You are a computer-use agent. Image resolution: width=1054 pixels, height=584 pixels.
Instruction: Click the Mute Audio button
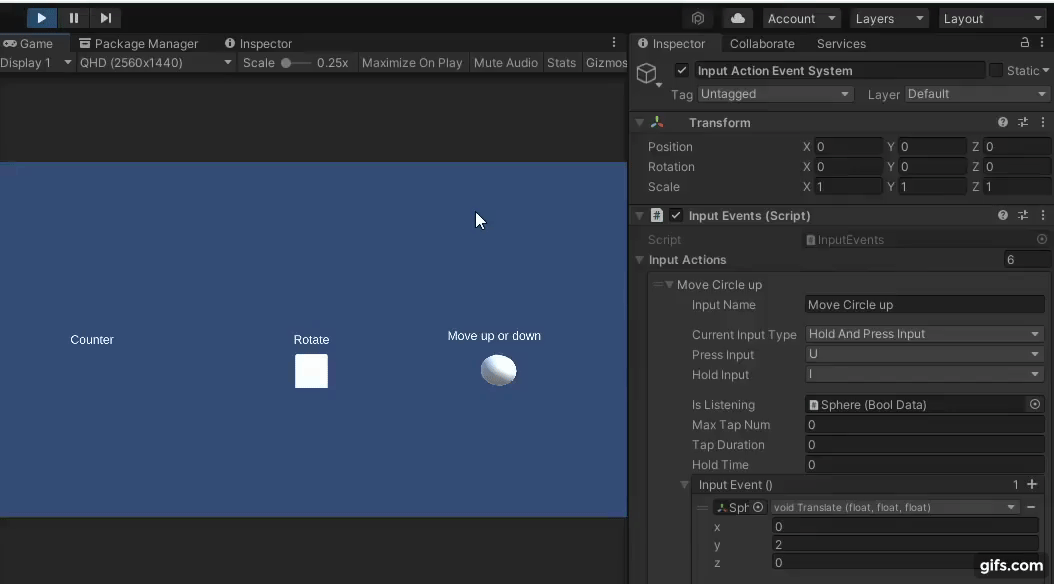click(505, 62)
